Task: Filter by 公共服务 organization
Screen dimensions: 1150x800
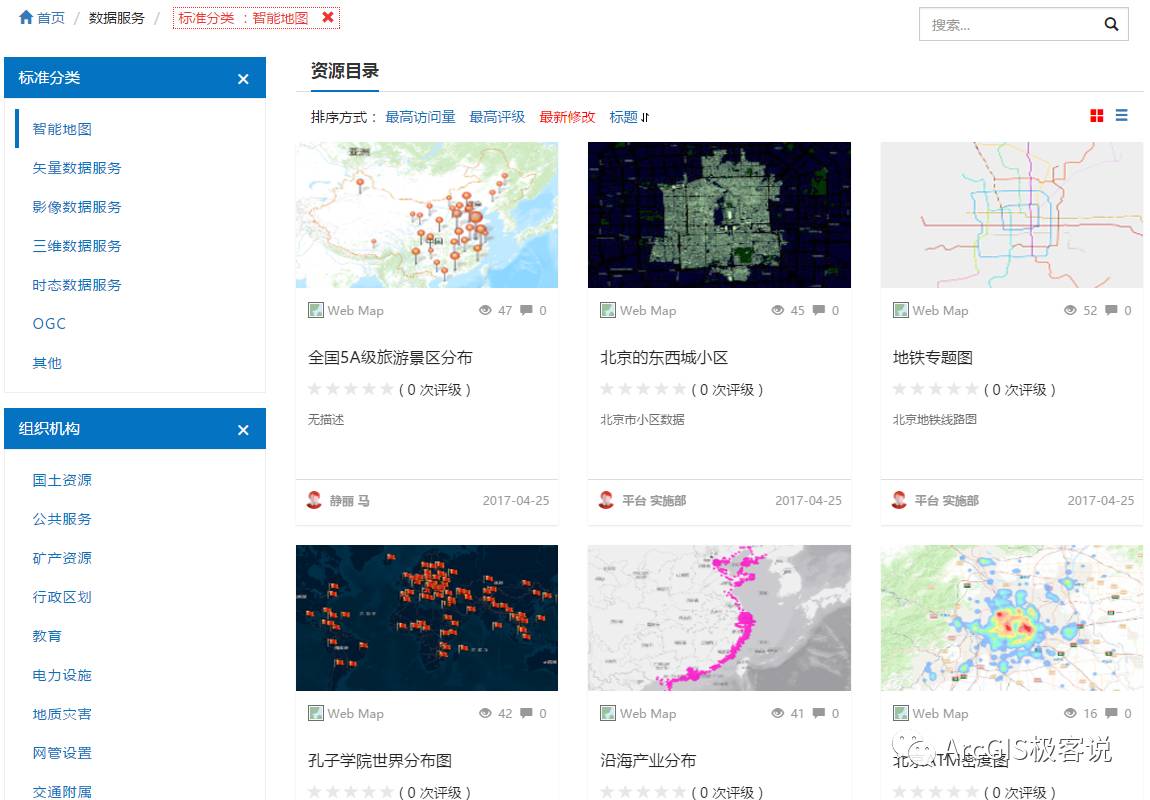Action: [62, 519]
